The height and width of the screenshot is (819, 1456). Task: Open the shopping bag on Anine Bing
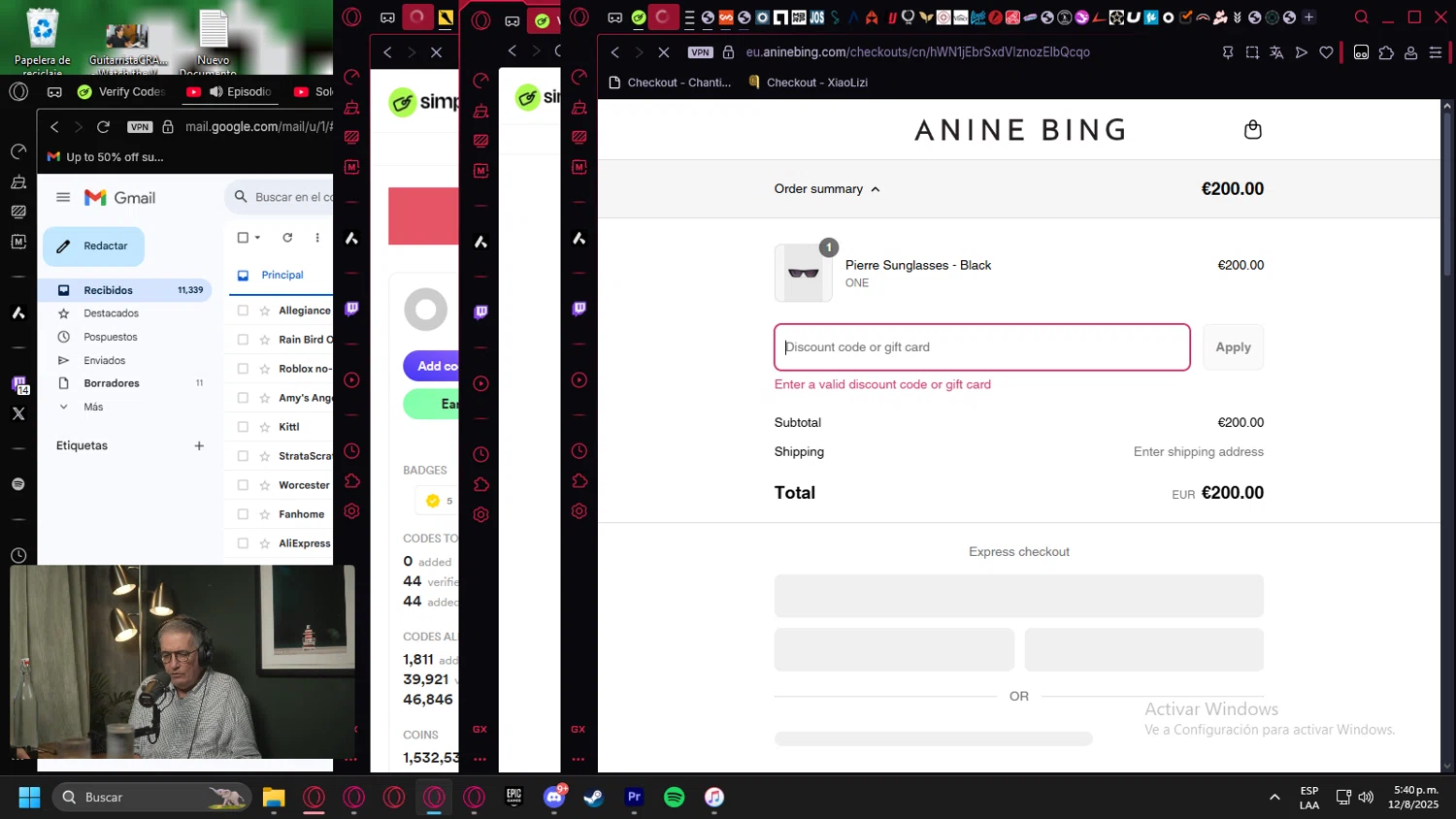pos(1252,130)
